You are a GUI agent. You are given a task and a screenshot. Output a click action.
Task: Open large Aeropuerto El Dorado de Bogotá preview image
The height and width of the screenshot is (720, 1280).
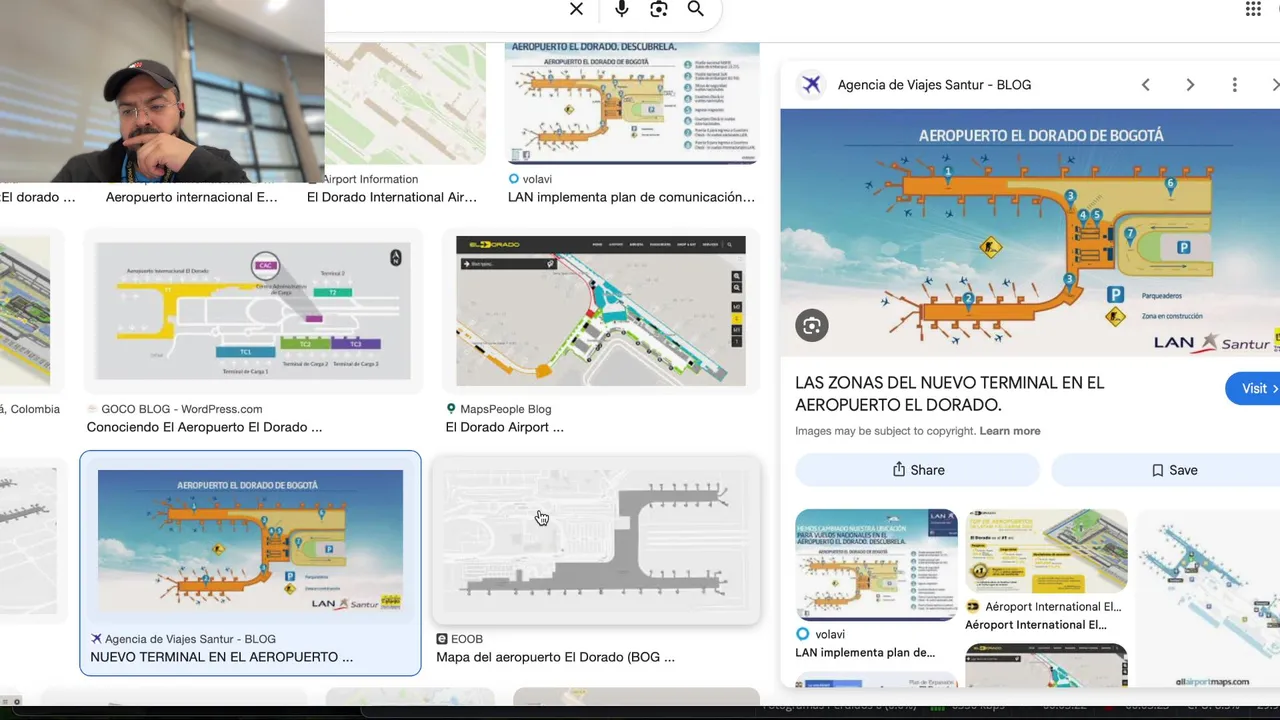[x=1030, y=233]
